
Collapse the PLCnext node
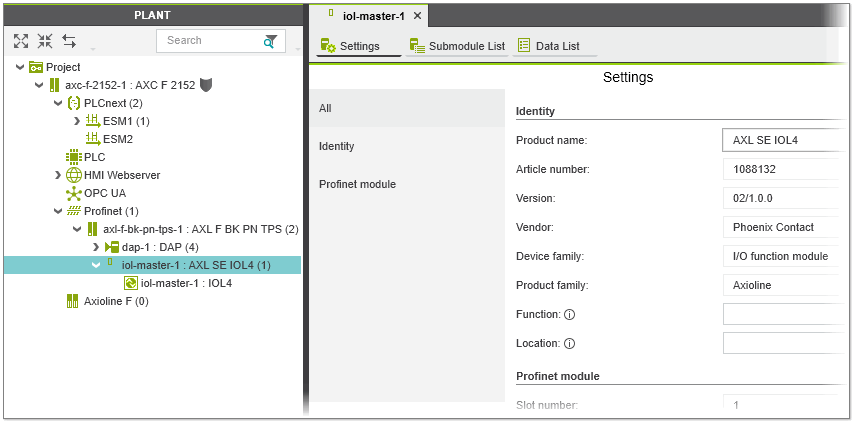(58, 103)
